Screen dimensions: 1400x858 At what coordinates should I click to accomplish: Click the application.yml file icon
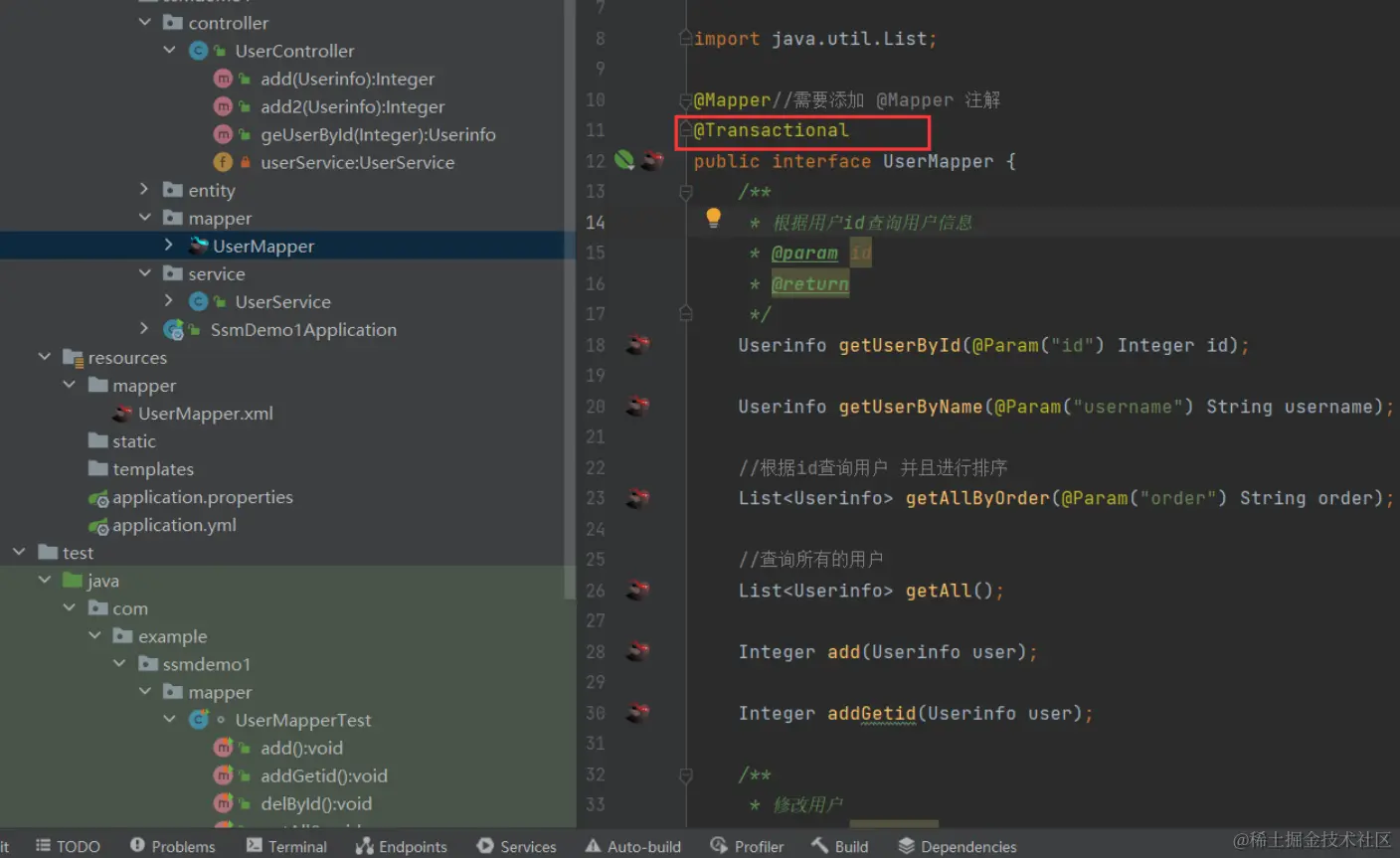click(98, 525)
